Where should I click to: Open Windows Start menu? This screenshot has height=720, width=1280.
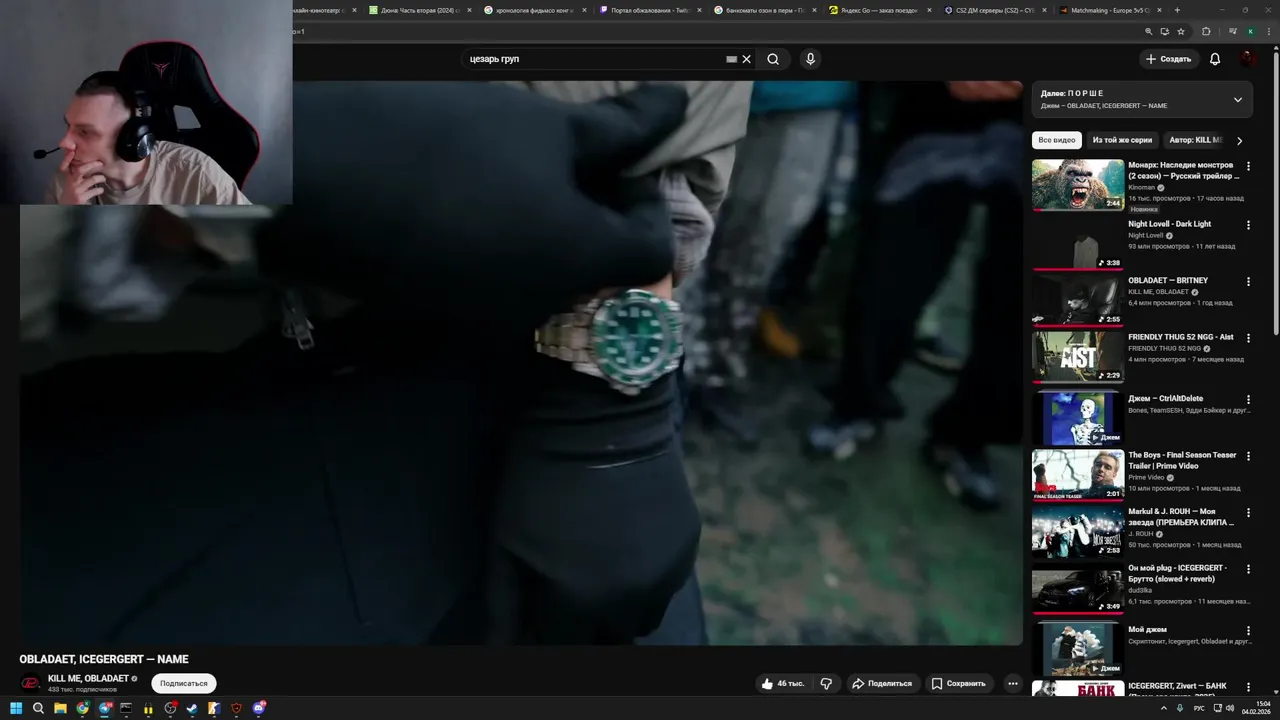[14, 708]
